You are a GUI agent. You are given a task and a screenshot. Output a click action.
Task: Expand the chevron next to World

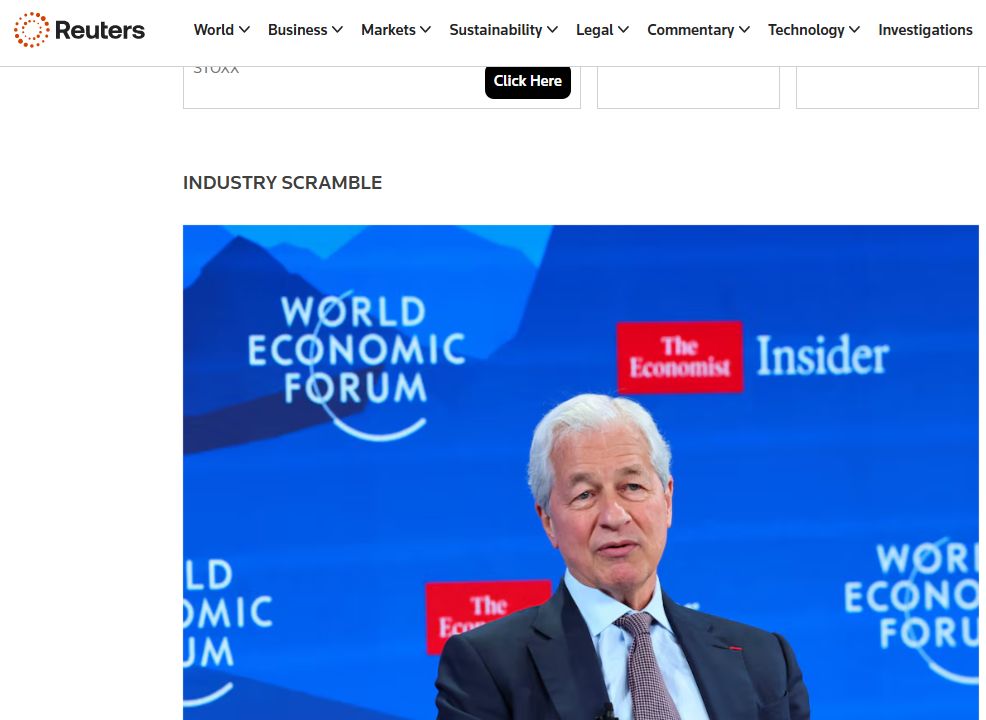245,30
